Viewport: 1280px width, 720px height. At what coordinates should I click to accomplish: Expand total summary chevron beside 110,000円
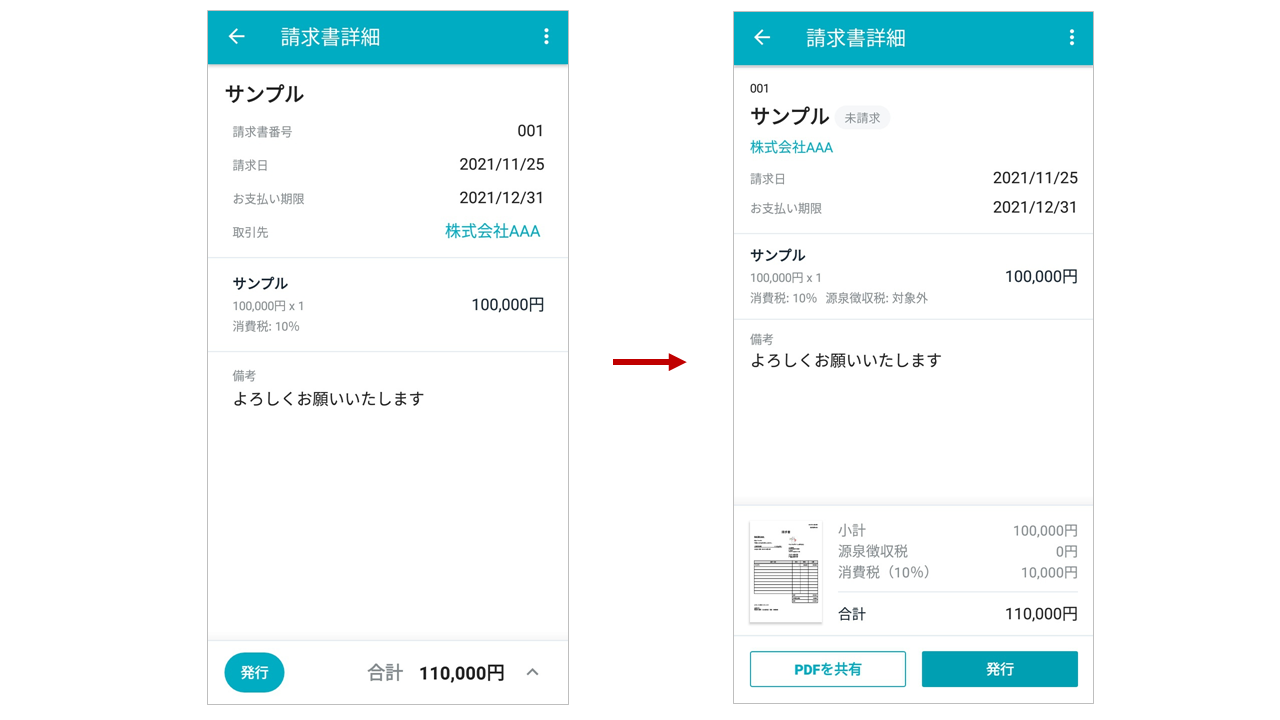click(533, 672)
